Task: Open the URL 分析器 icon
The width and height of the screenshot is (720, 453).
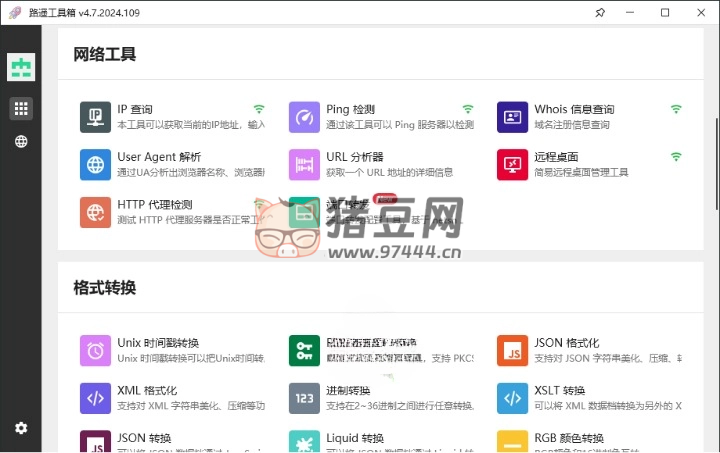Action: tap(304, 165)
